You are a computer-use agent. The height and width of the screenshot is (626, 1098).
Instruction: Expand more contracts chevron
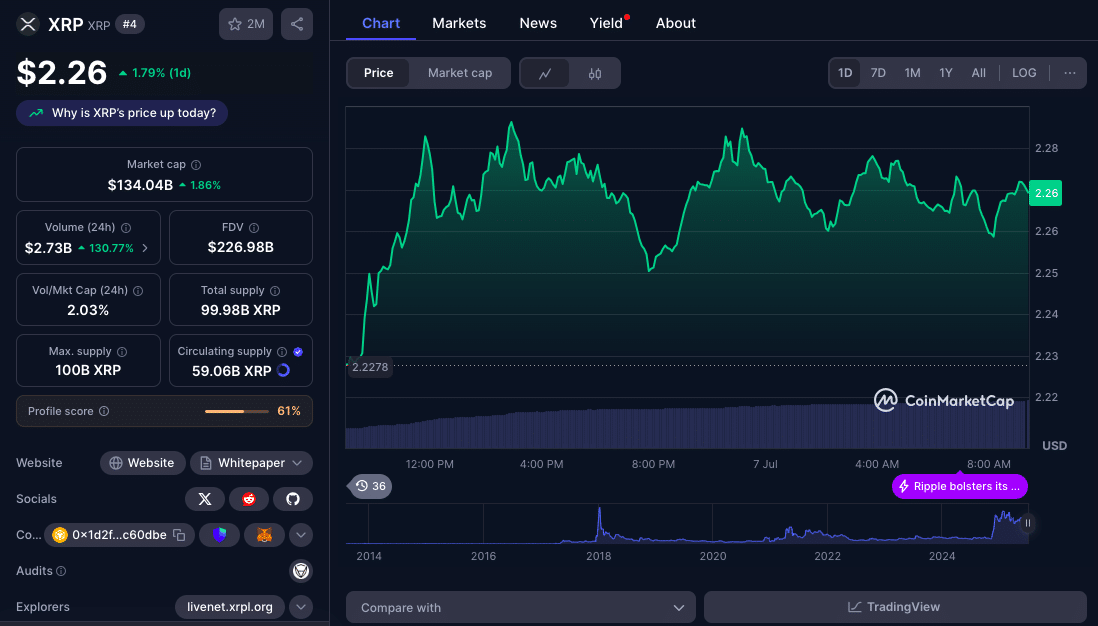[300, 535]
